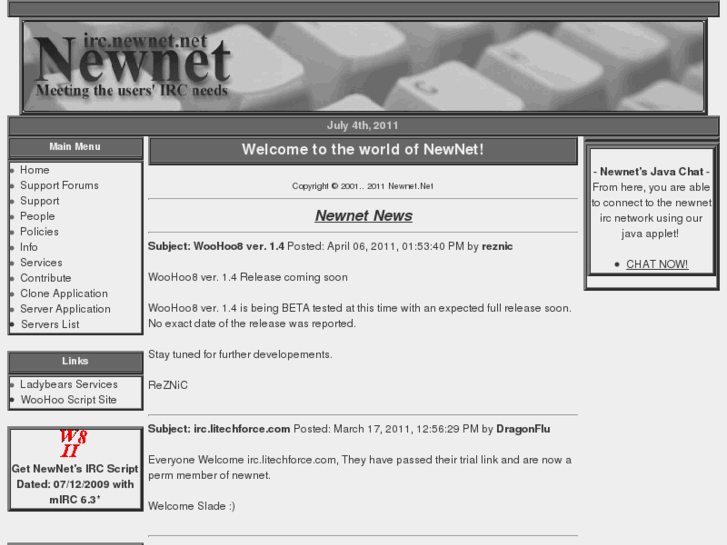Viewport: 727px width, 545px height.
Task: Open the Clone Application page
Action: pyautogui.click(x=64, y=294)
